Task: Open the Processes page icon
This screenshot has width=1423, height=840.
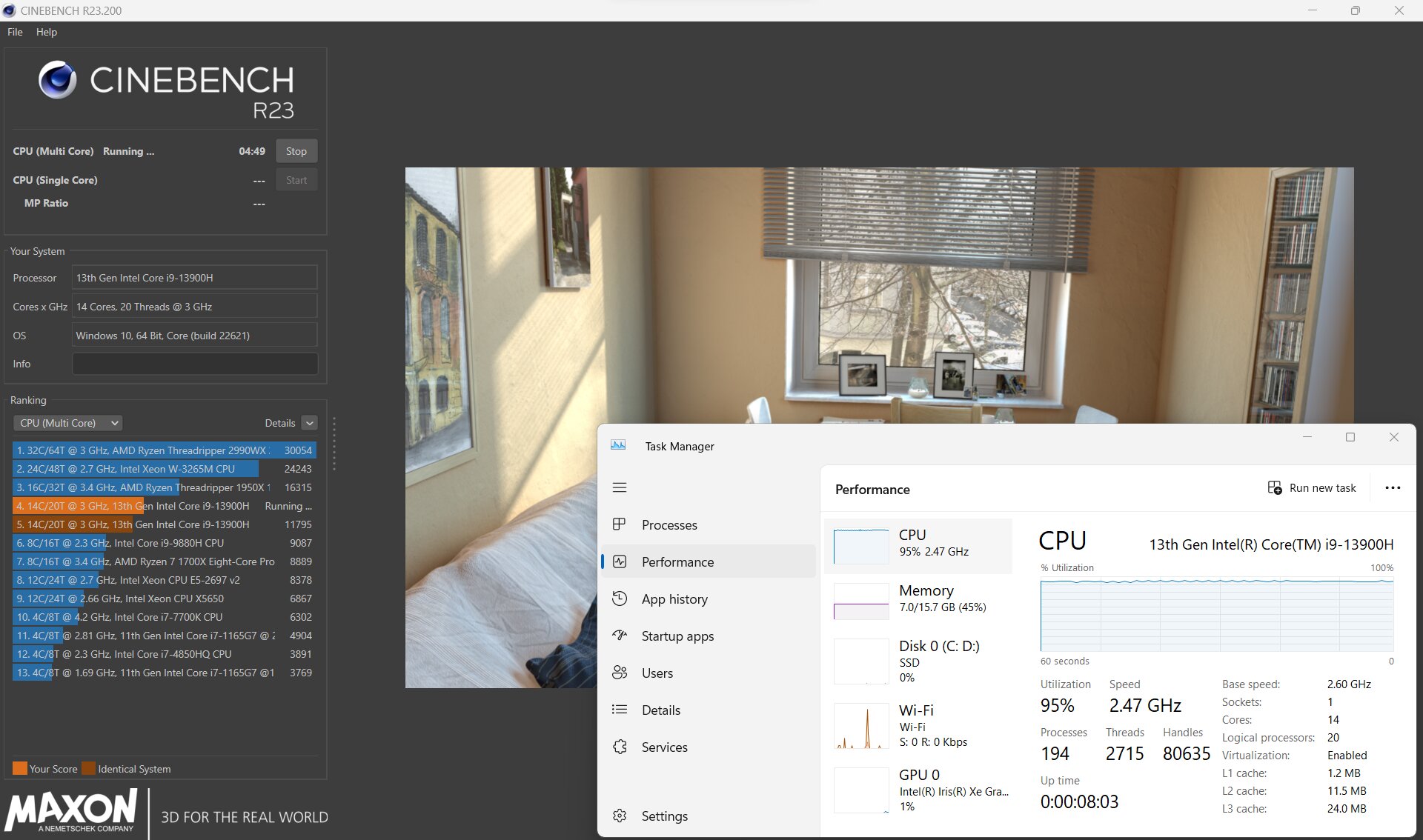Action: point(620,524)
